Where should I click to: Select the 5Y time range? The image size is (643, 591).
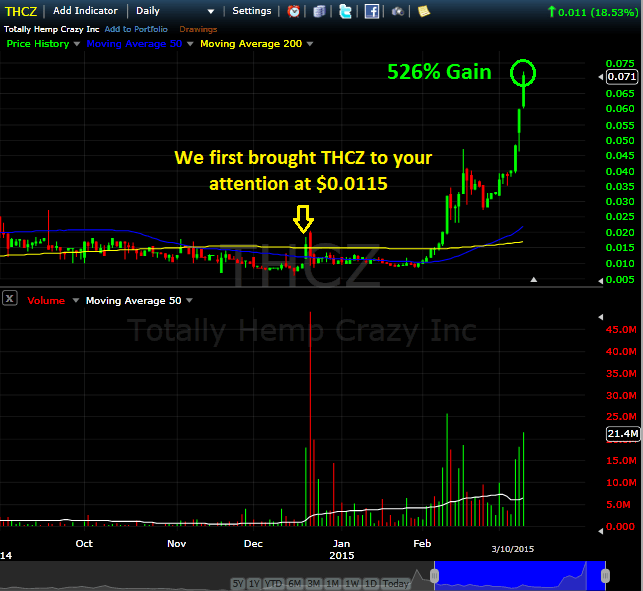pos(238,583)
